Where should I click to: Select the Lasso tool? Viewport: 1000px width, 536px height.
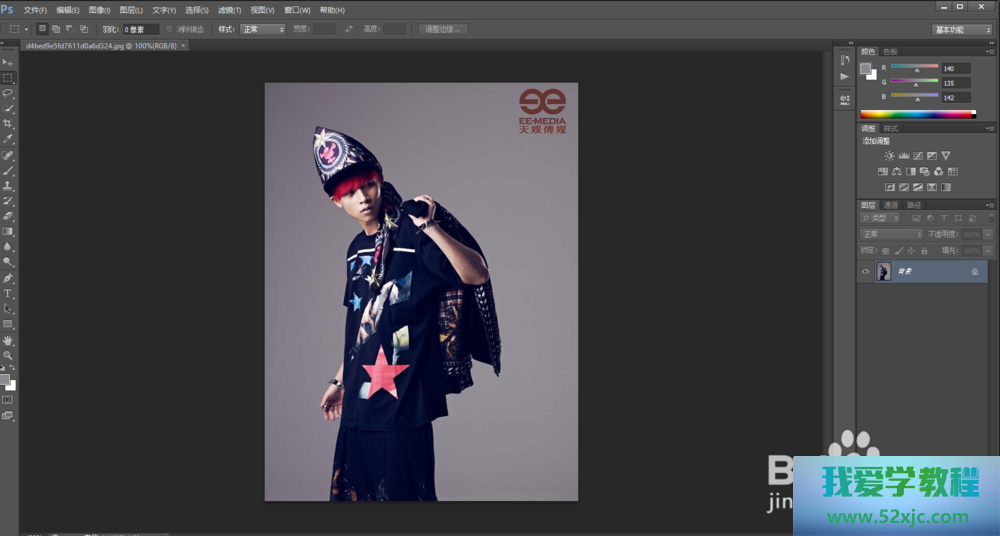(8, 92)
